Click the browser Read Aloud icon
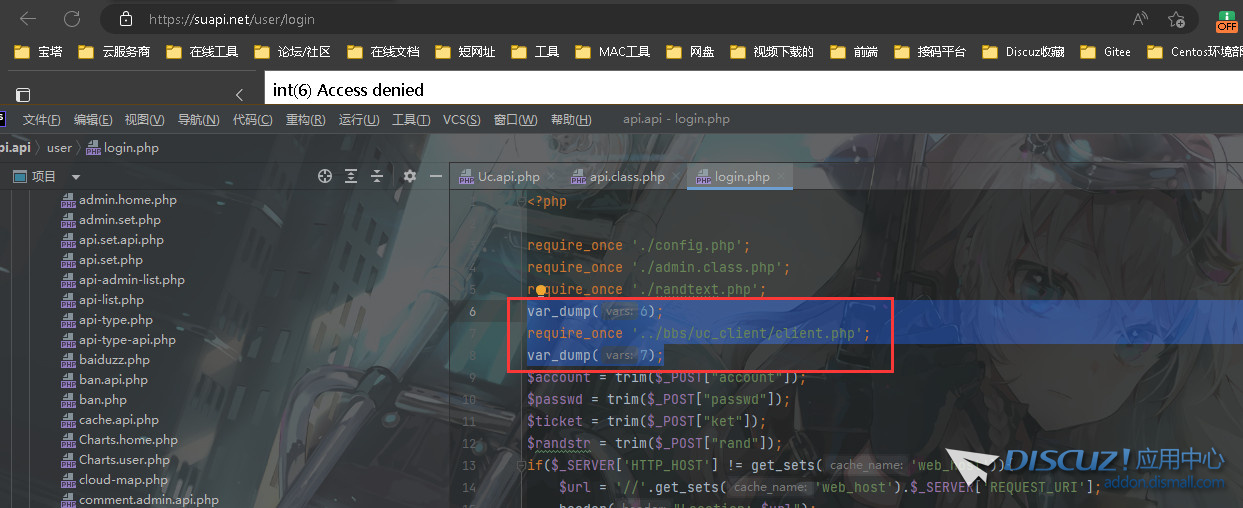Image resolution: width=1243 pixels, height=508 pixels. pos(1140,19)
